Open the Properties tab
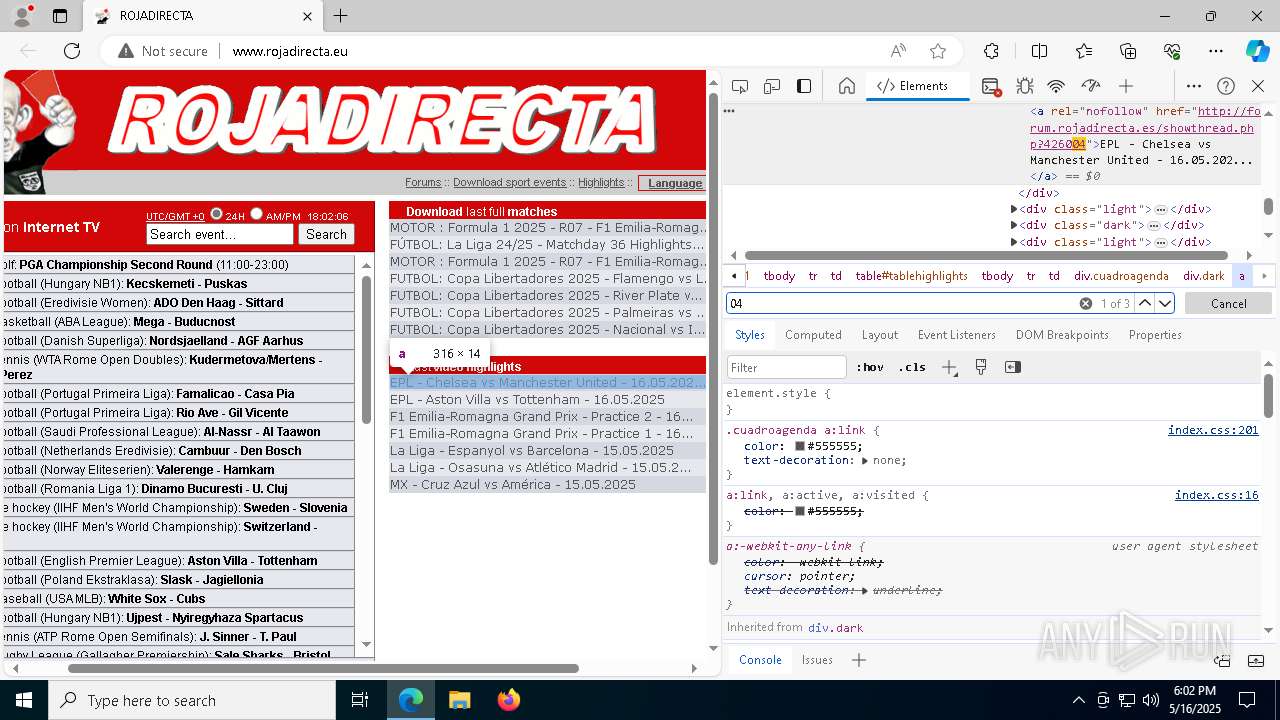This screenshot has width=1280, height=720. point(1155,335)
